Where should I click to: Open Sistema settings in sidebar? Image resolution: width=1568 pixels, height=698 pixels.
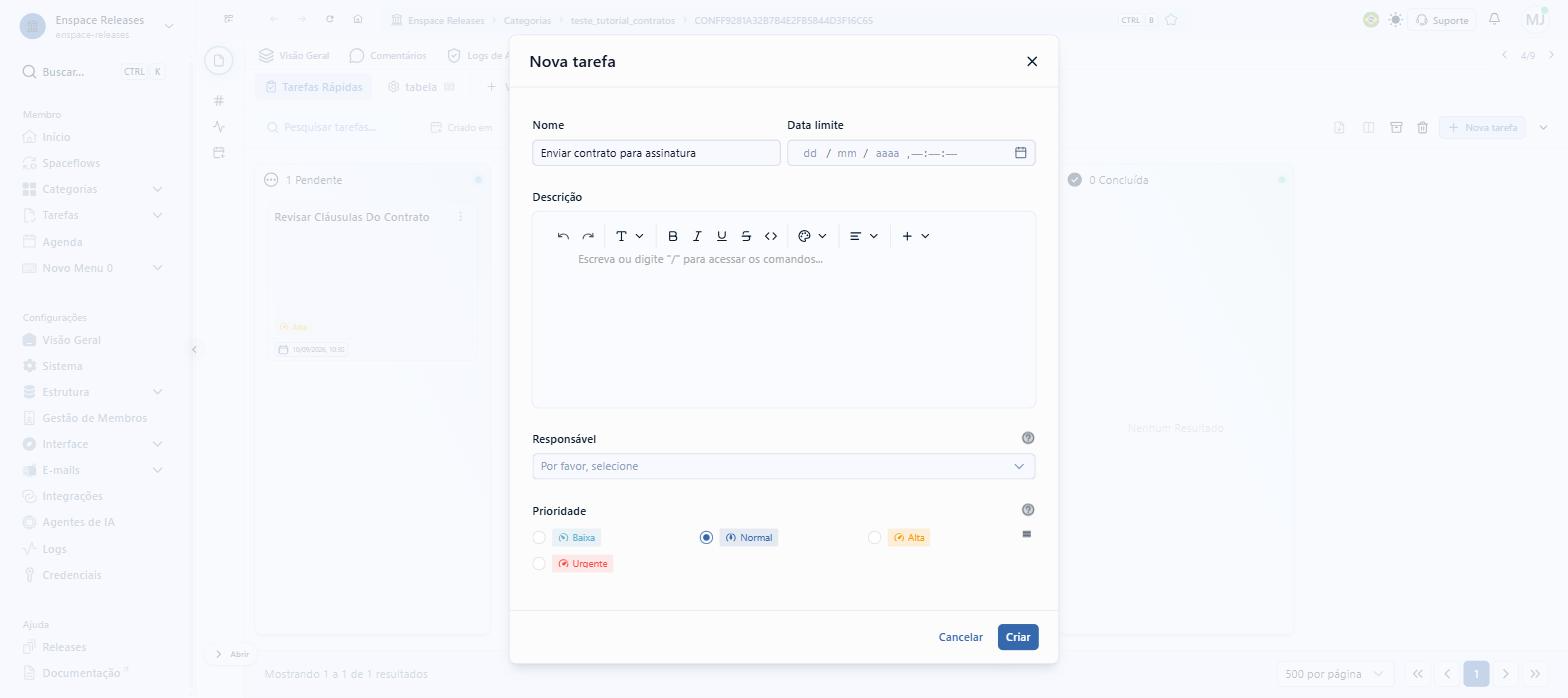click(x=93, y=366)
